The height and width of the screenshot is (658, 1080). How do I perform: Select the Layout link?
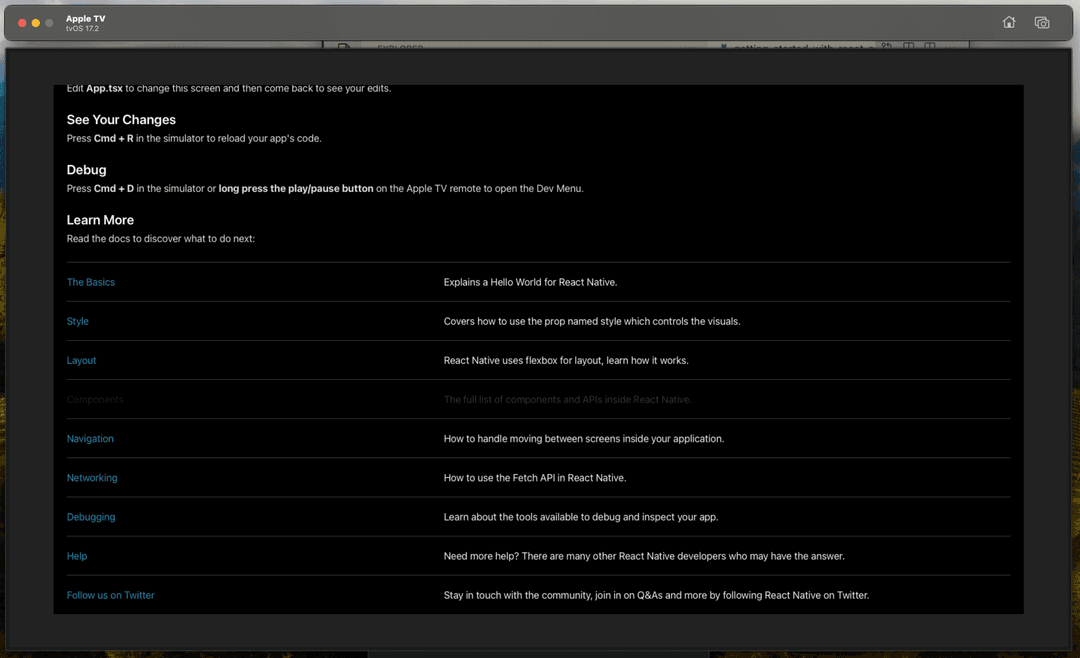click(82, 360)
